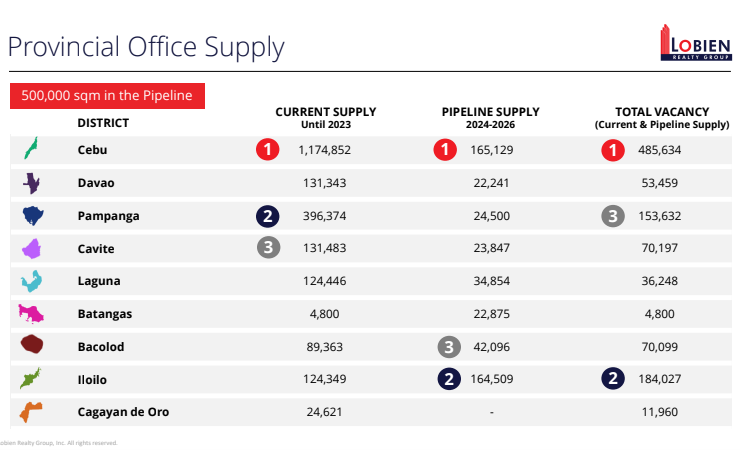Click the lilac Cavite map icon

pos(32,248)
